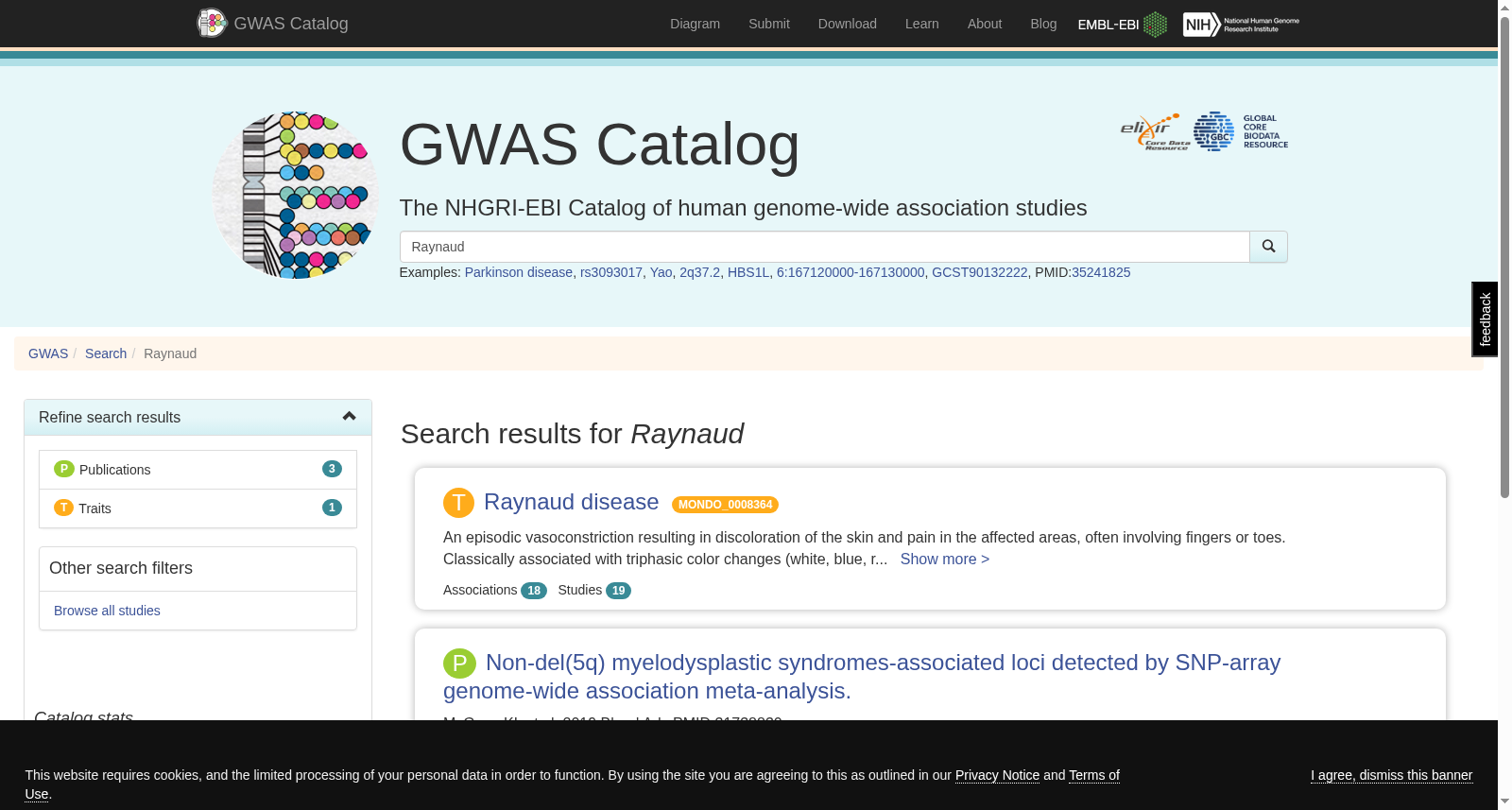Click the Other search filters heading
Image resolution: width=1512 pixels, height=810 pixels.
click(x=121, y=568)
